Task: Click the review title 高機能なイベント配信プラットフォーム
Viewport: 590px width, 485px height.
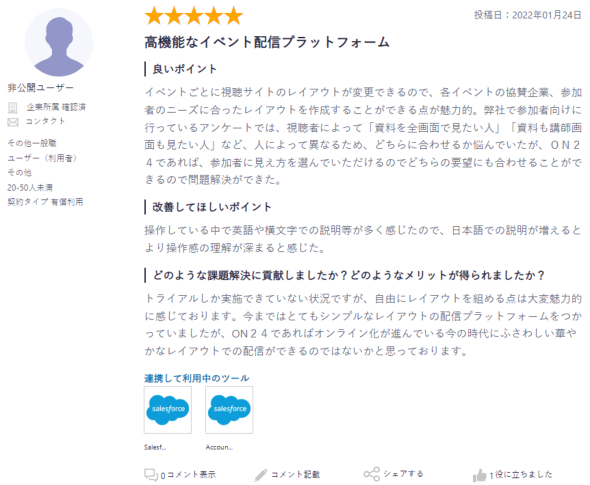Action: coord(267,42)
